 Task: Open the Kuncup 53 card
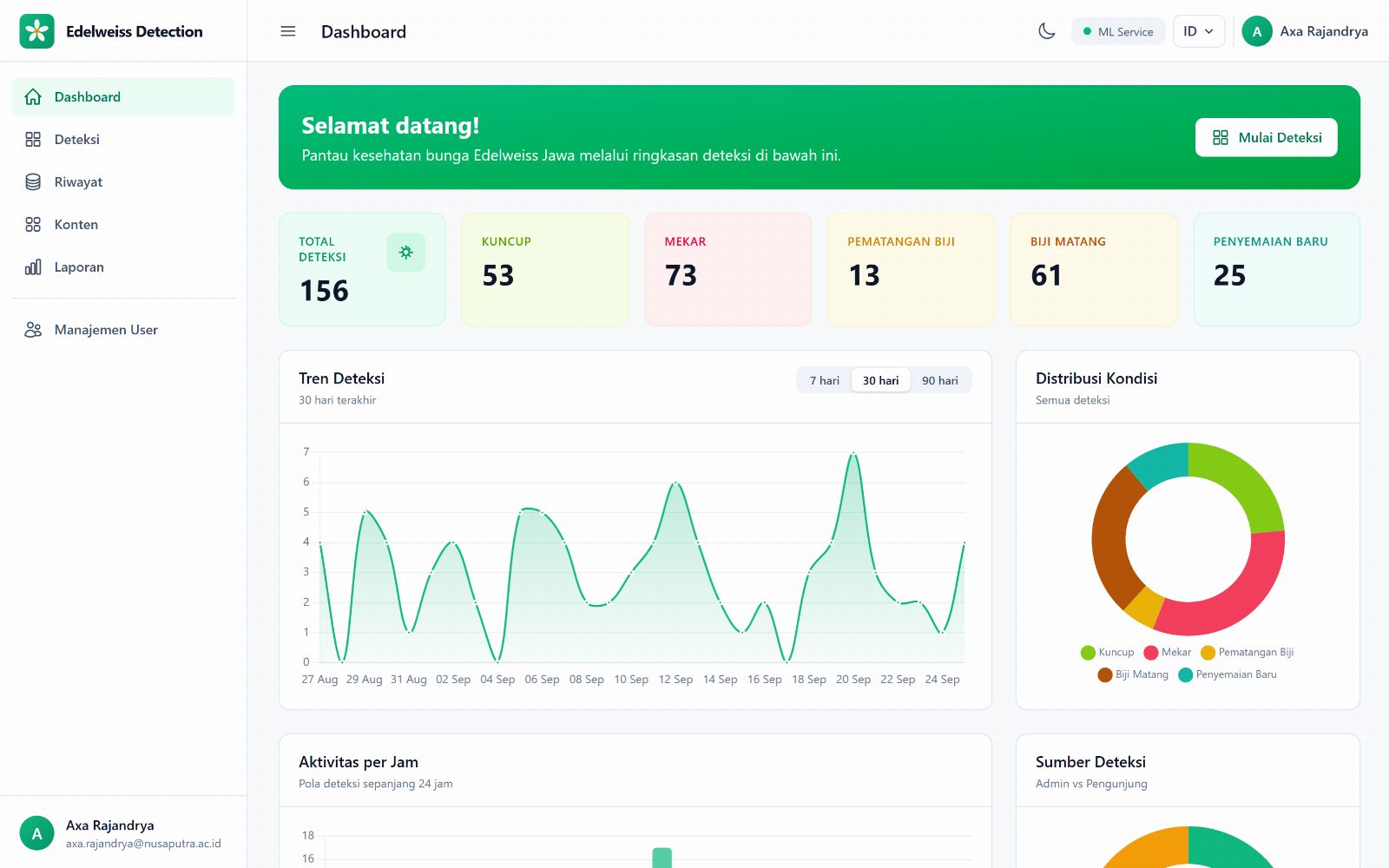pyautogui.click(x=545, y=270)
